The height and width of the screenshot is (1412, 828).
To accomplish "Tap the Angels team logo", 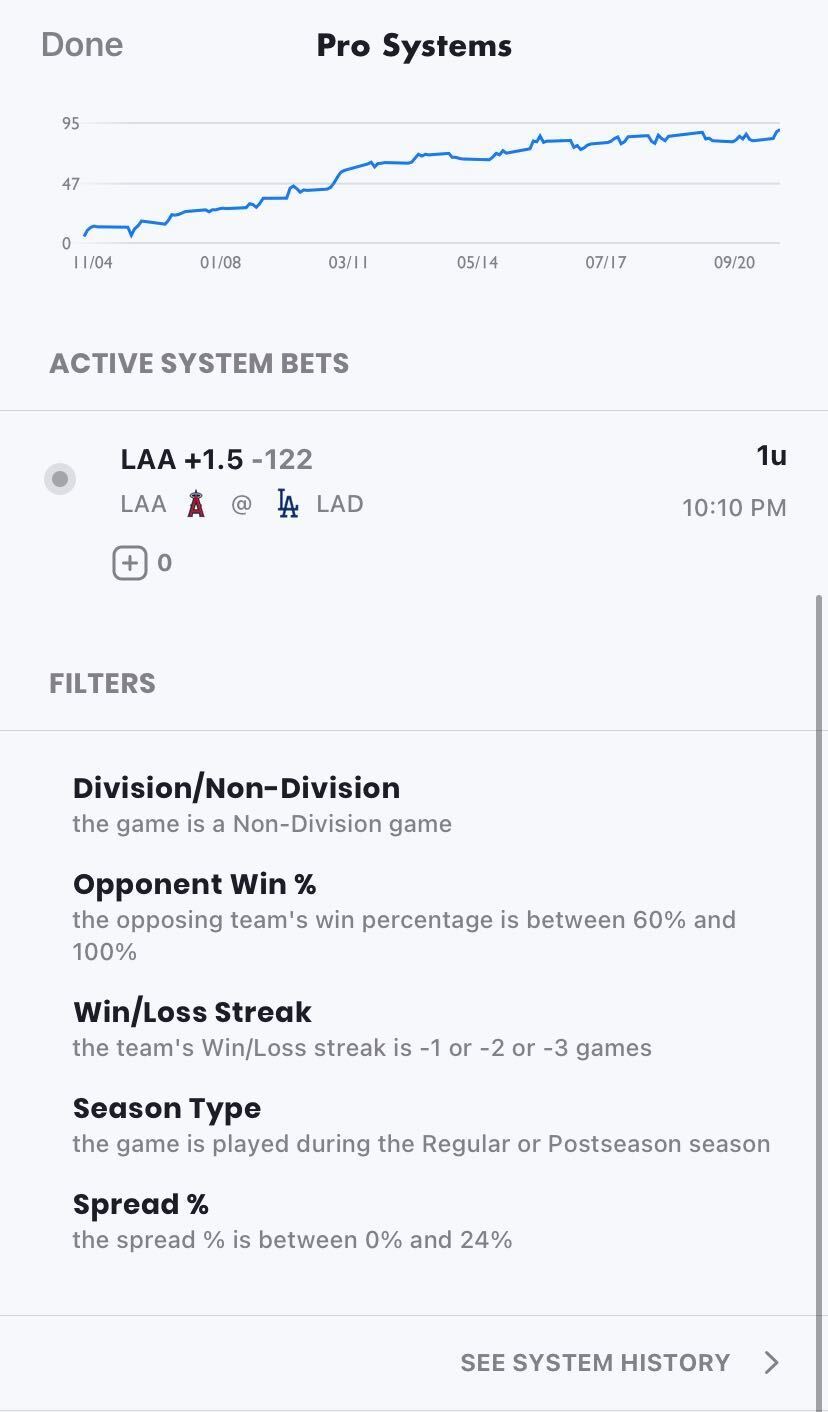I will tap(196, 504).
